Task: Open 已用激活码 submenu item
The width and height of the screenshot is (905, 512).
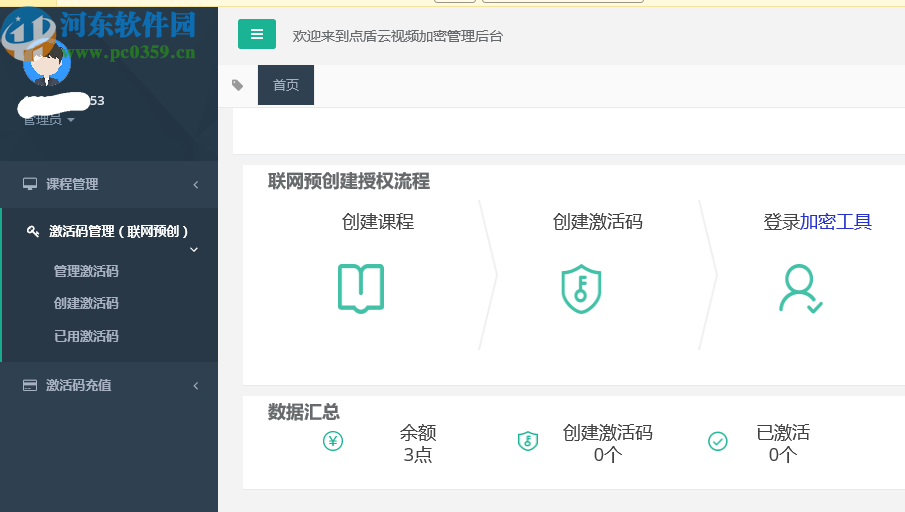Action: pos(86,336)
